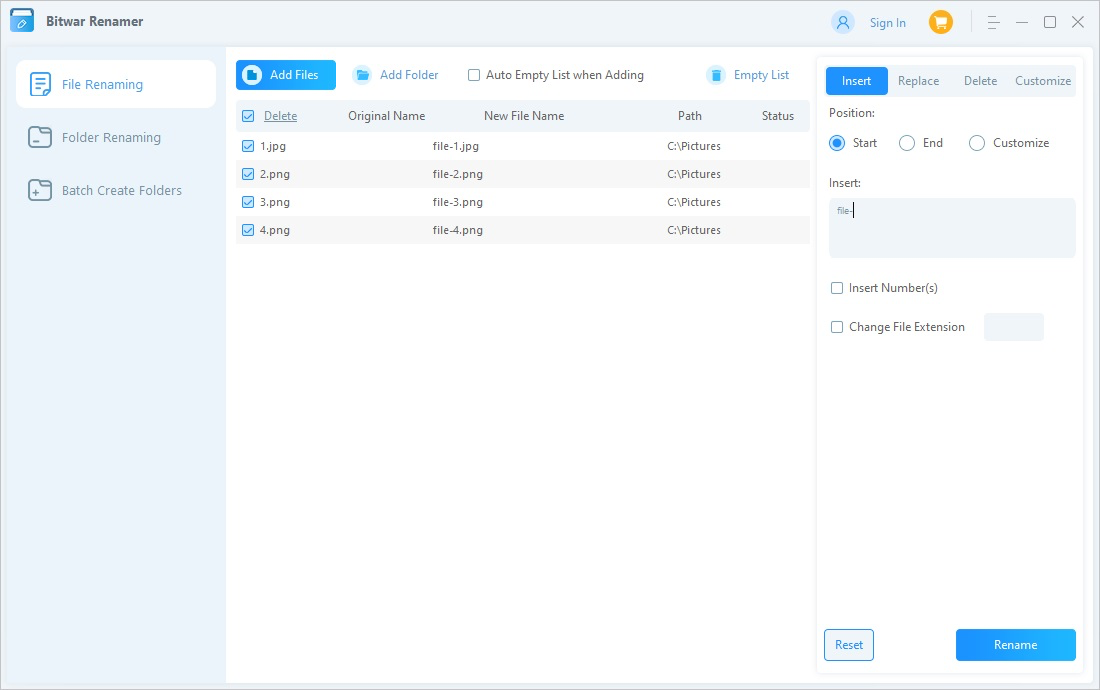This screenshot has width=1100, height=690.
Task: Select the End position radio button
Action: pyautogui.click(x=906, y=143)
